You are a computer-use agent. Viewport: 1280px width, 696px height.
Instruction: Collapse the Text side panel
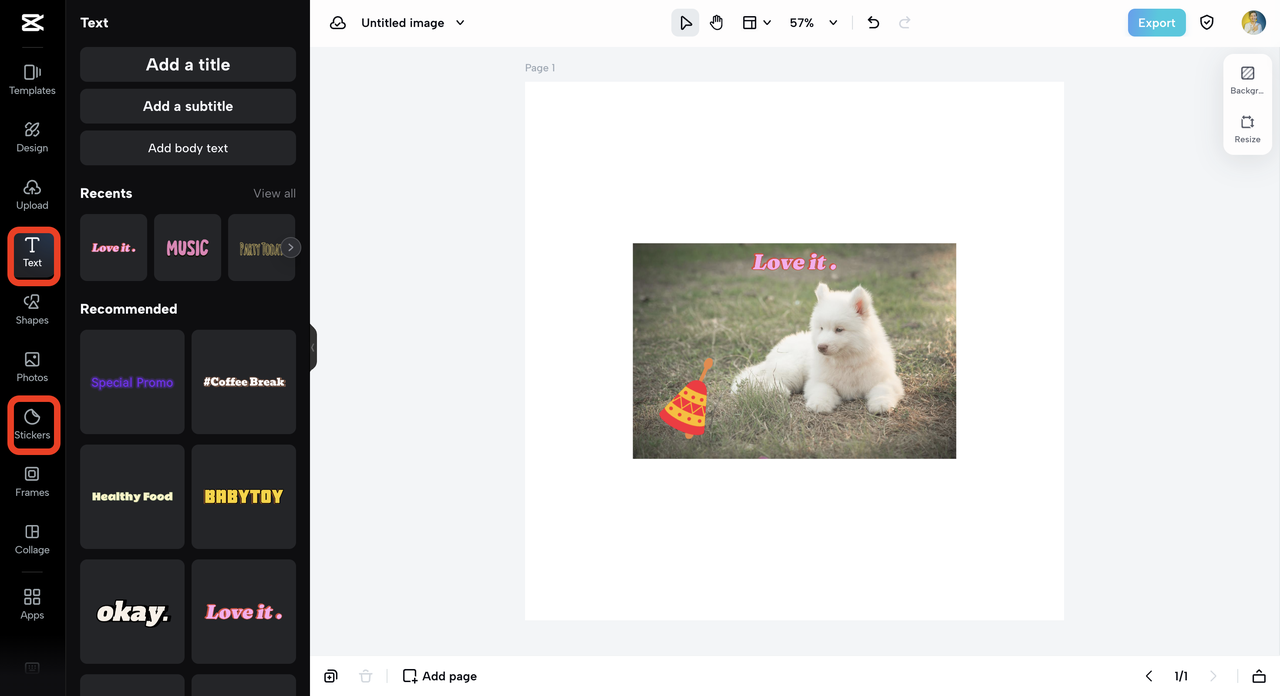[313, 348]
